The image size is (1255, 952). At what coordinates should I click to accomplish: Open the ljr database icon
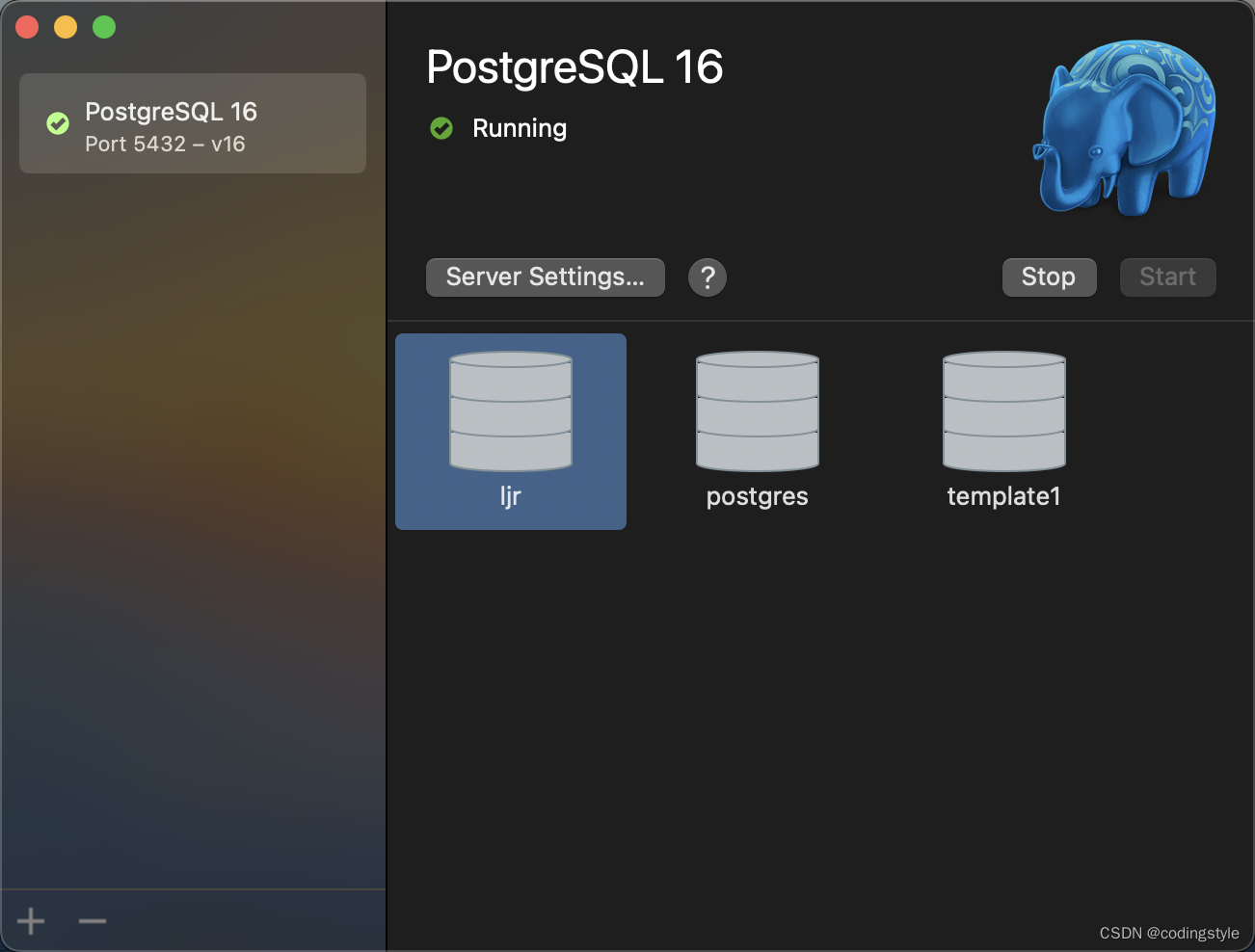tap(511, 411)
